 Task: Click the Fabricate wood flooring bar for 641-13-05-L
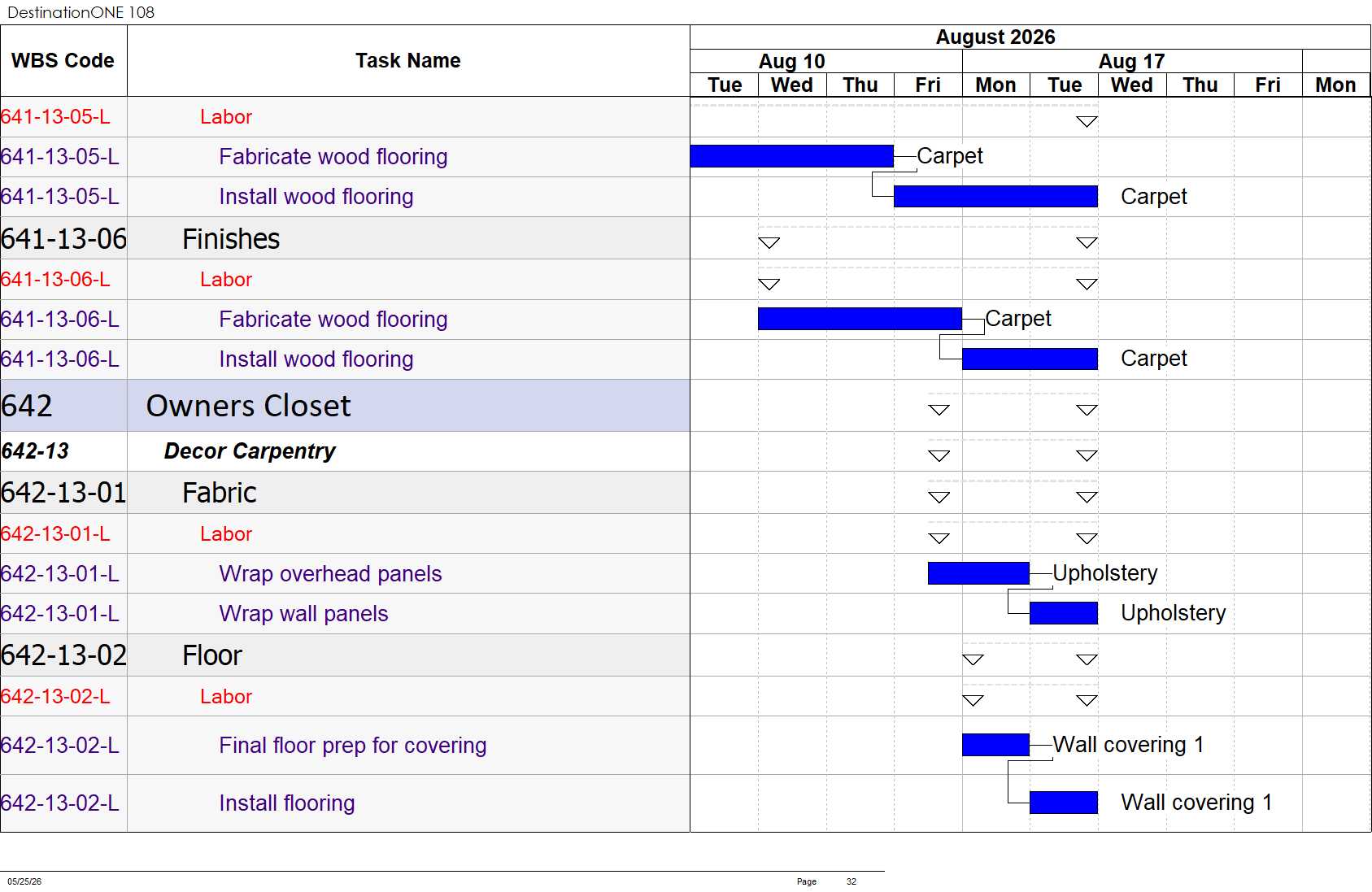[791, 156]
